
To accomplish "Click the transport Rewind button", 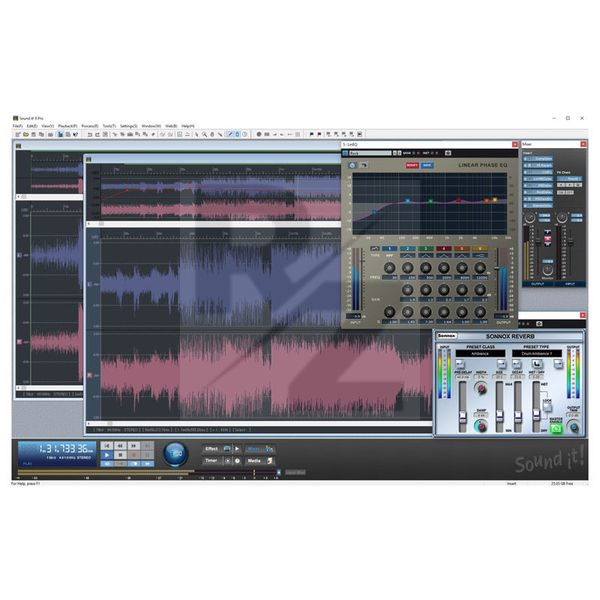I will (x=120, y=446).
